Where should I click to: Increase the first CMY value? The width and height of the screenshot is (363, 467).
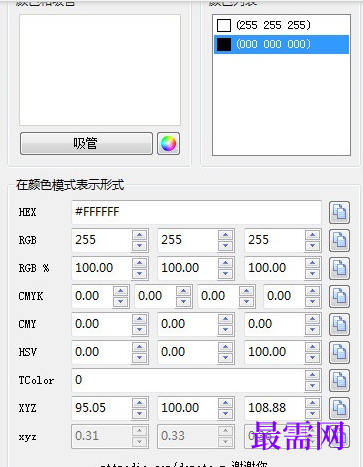[x=139, y=319]
